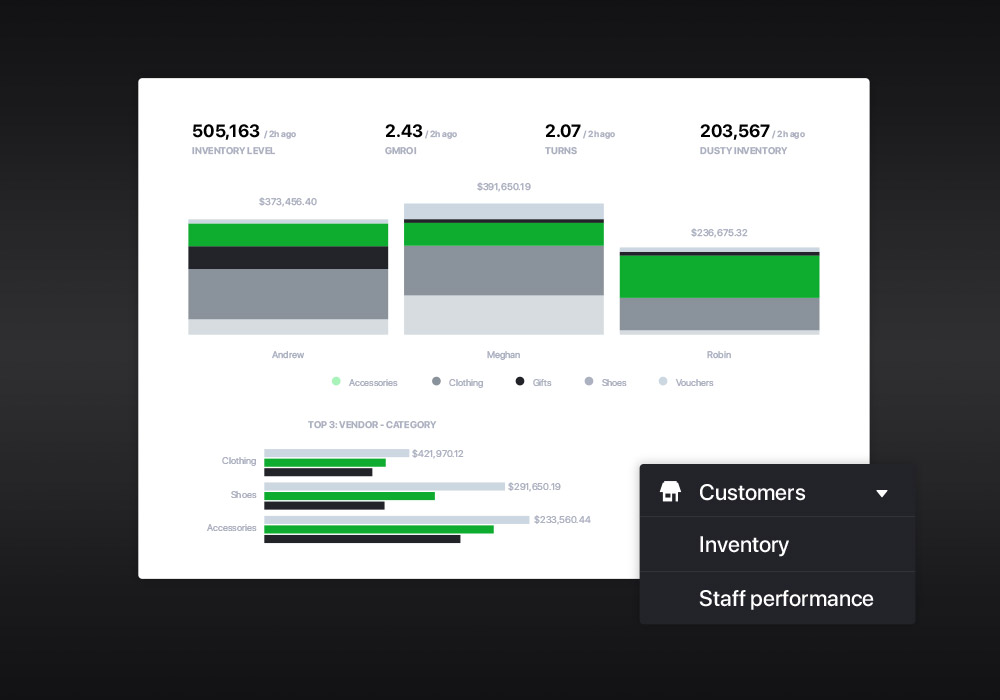This screenshot has height=700, width=1000.
Task: Open the 2.07 Turns metric
Action: (x=580, y=139)
